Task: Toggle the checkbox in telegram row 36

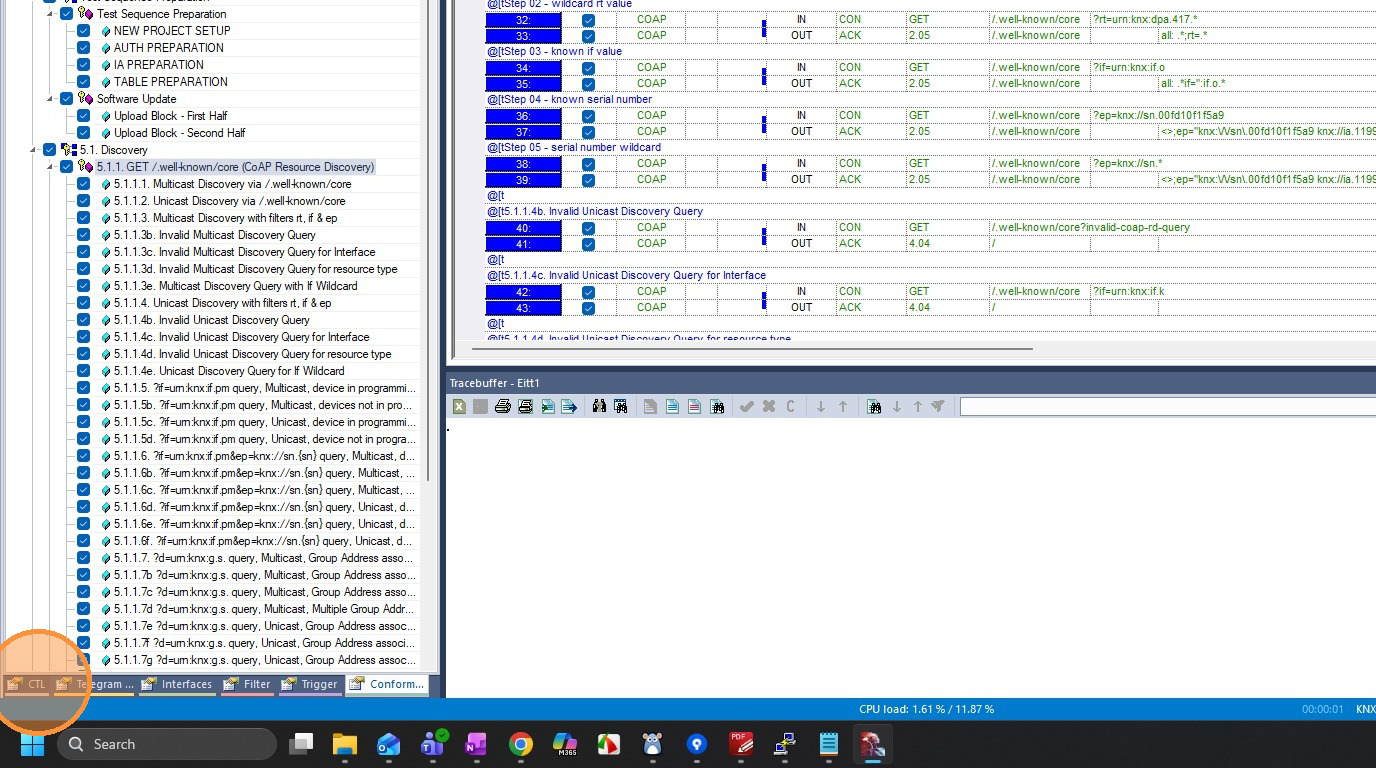Action: (588, 116)
